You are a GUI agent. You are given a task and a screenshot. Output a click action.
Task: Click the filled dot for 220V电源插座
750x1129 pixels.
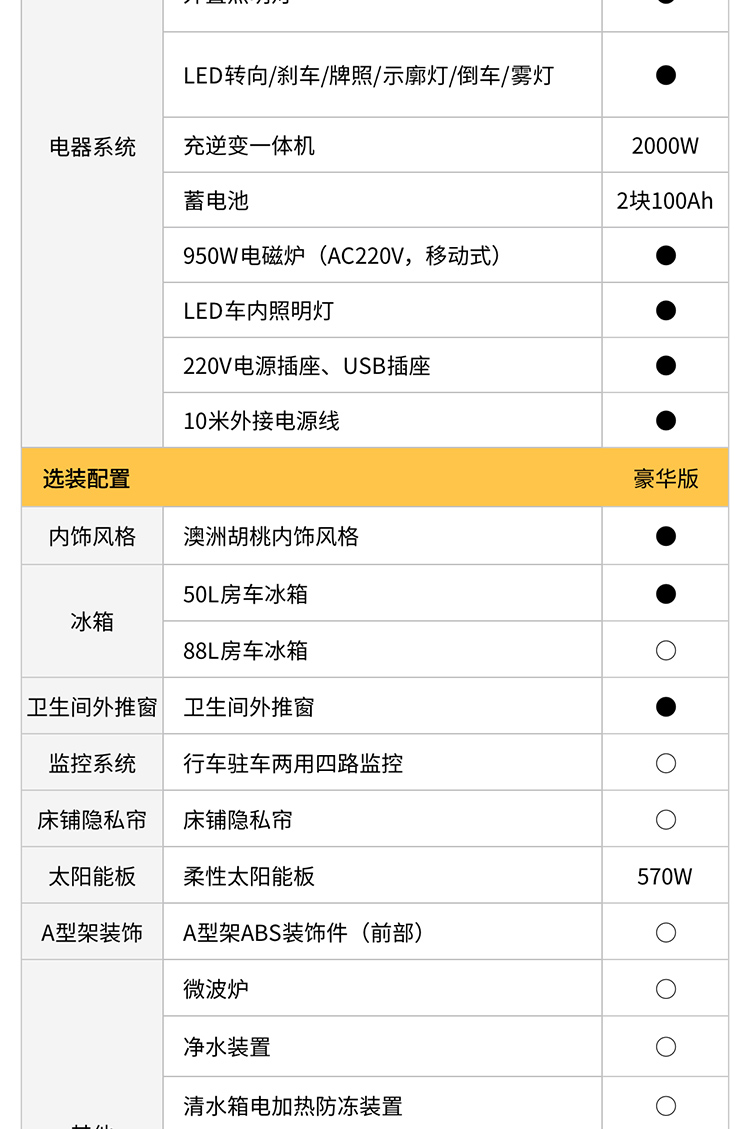pos(666,366)
